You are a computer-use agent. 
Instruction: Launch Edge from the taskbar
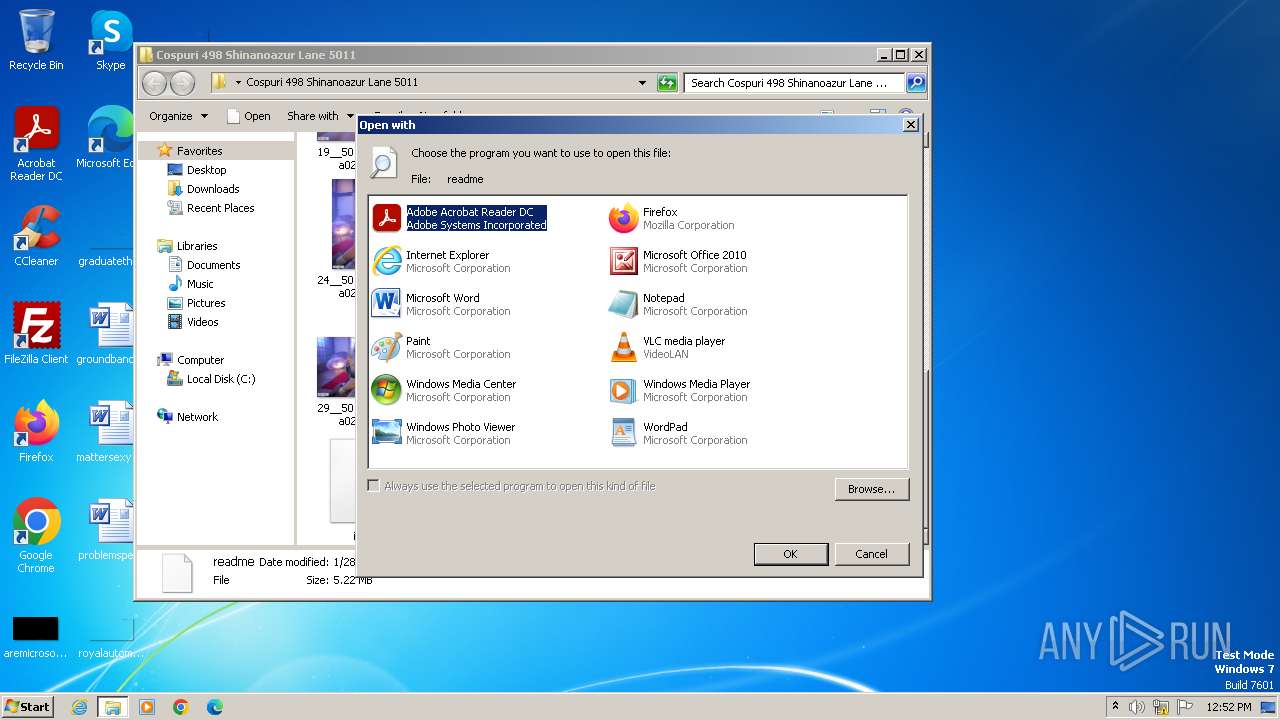214,707
